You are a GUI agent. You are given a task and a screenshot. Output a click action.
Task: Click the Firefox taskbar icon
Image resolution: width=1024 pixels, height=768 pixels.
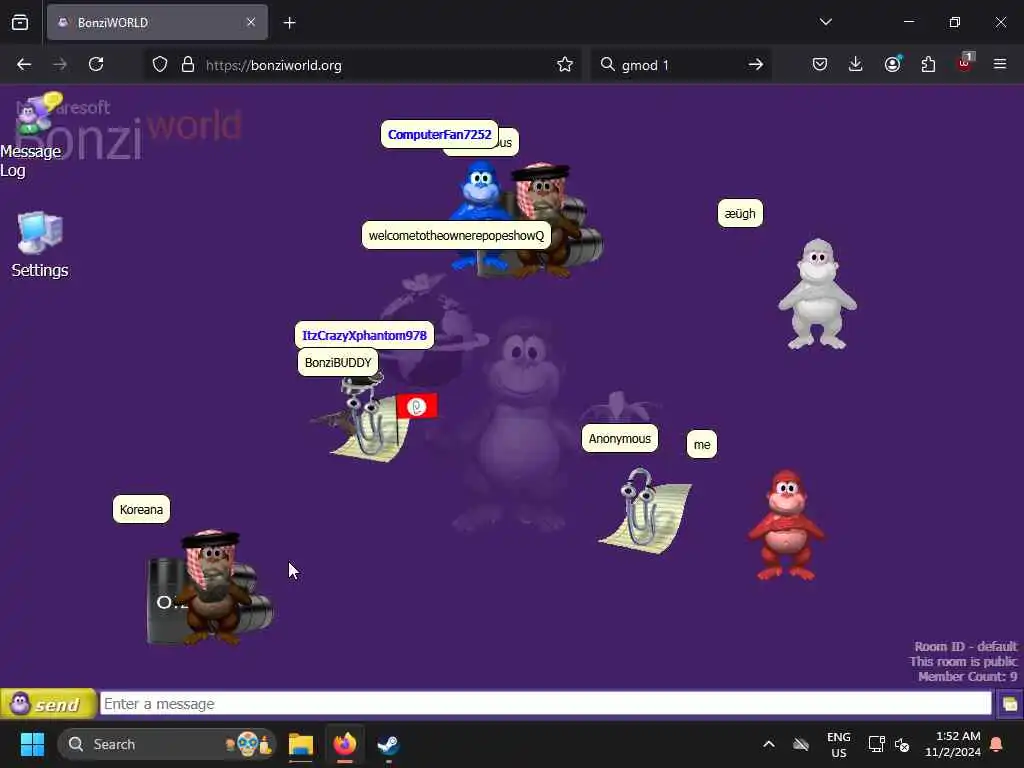coord(345,744)
